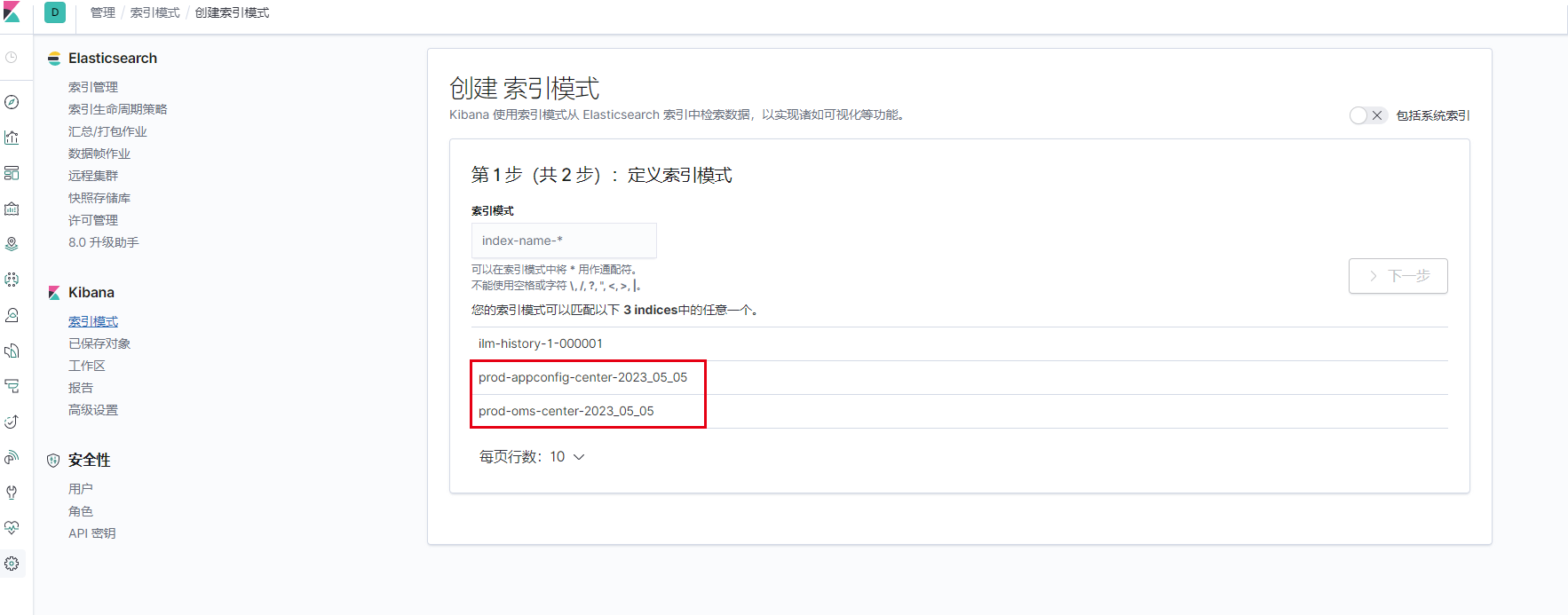Viewport: 1568px width, 615px height.
Task: Open Maps from the sidebar icon
Action: click(12, 244)
